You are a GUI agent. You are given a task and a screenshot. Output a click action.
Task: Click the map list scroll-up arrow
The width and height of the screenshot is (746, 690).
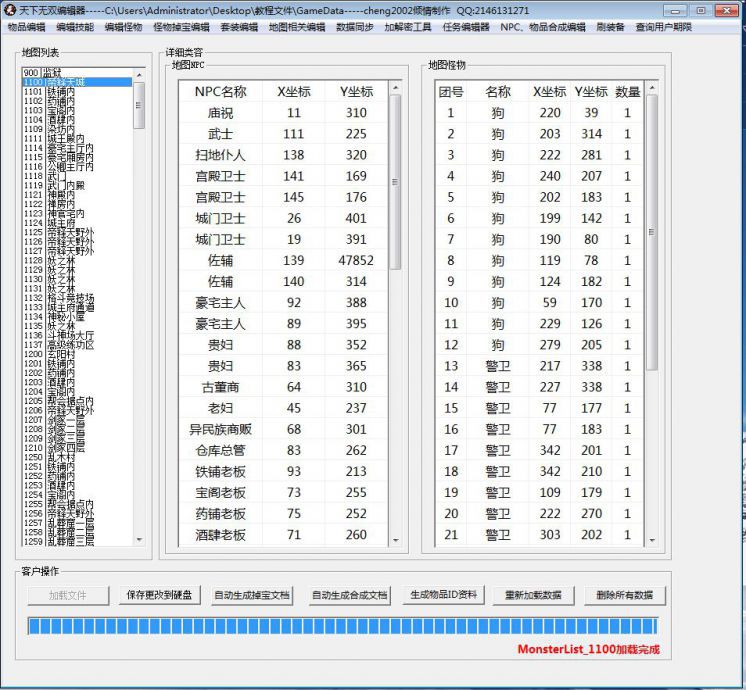coord(139,74)
